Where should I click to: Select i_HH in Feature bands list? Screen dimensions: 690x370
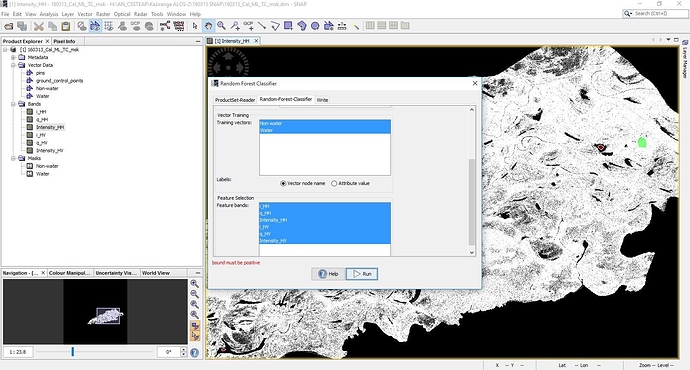coord(325,206)
